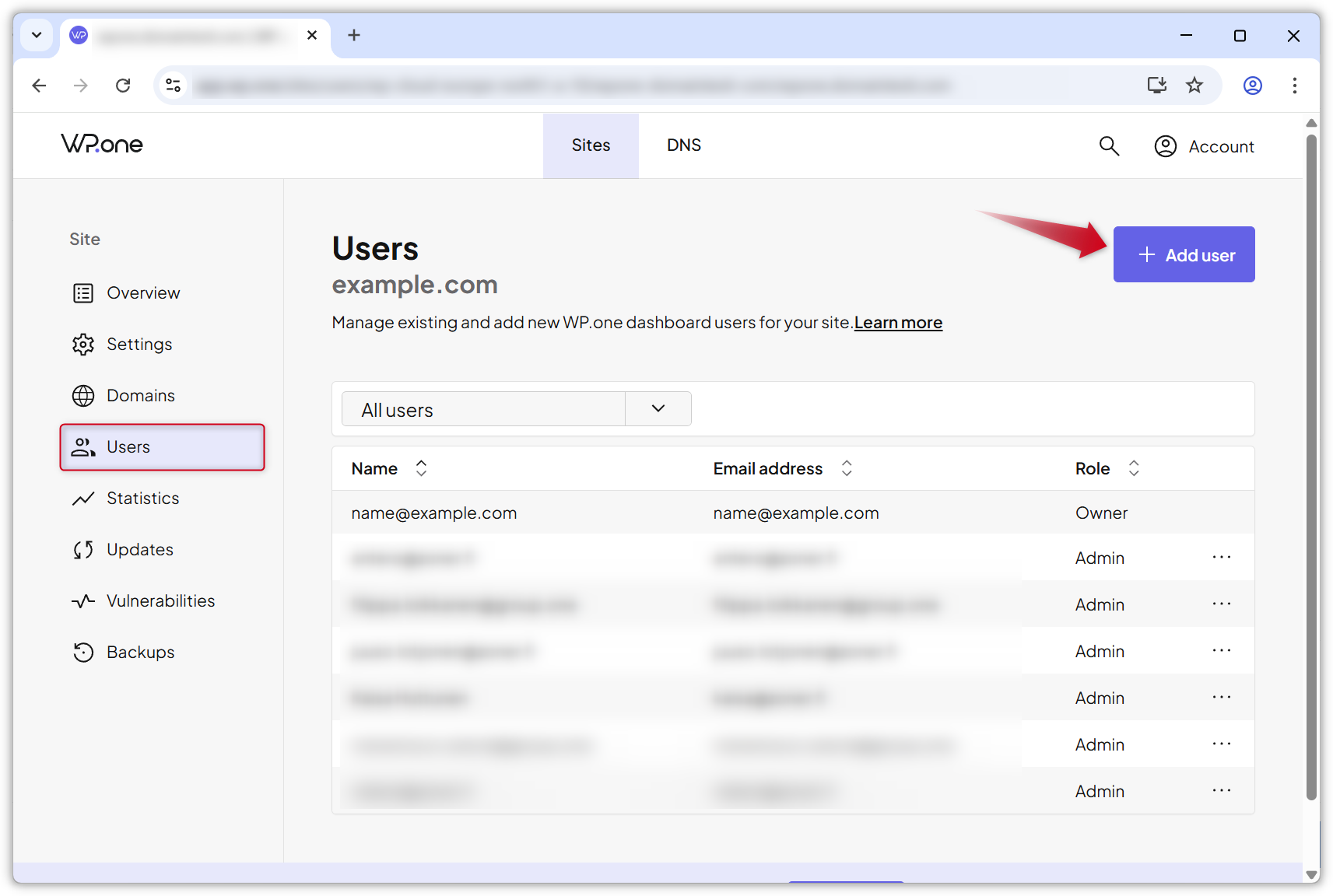Screen dimensions: 1333x896
Task: Open the Overview panel in the sidebar
Action: [84, 292]
